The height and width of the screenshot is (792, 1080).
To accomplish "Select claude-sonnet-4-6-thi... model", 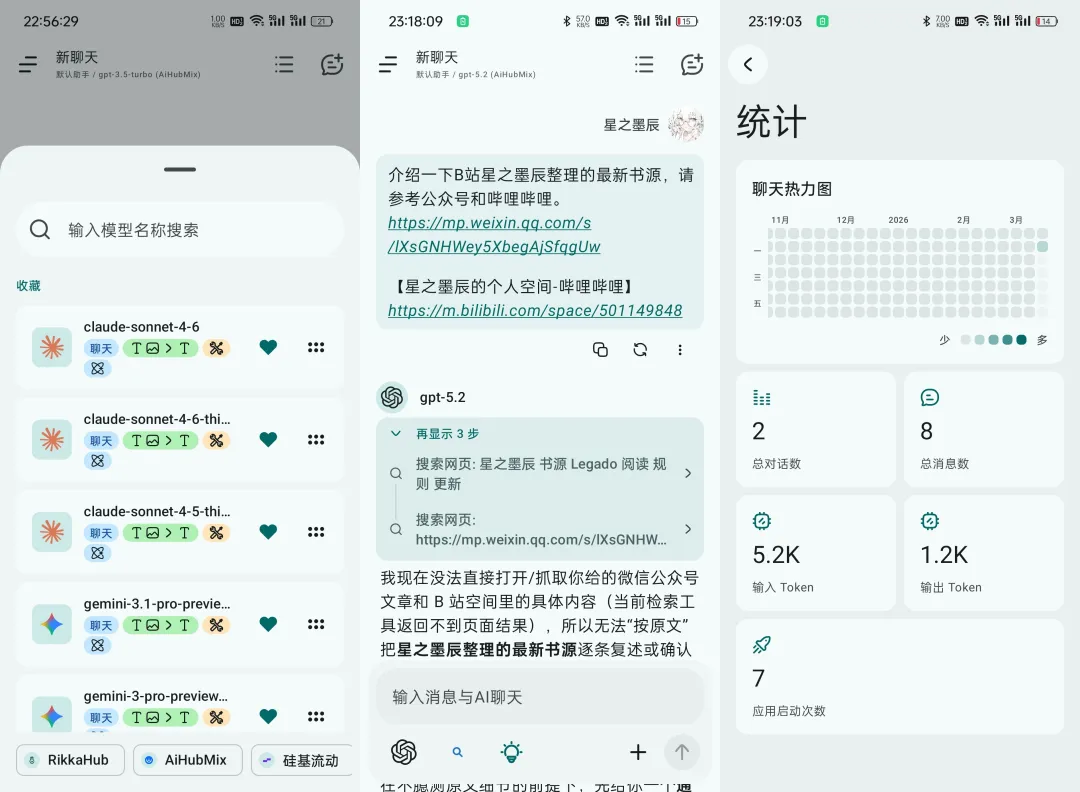I will [x=180, y=439].
